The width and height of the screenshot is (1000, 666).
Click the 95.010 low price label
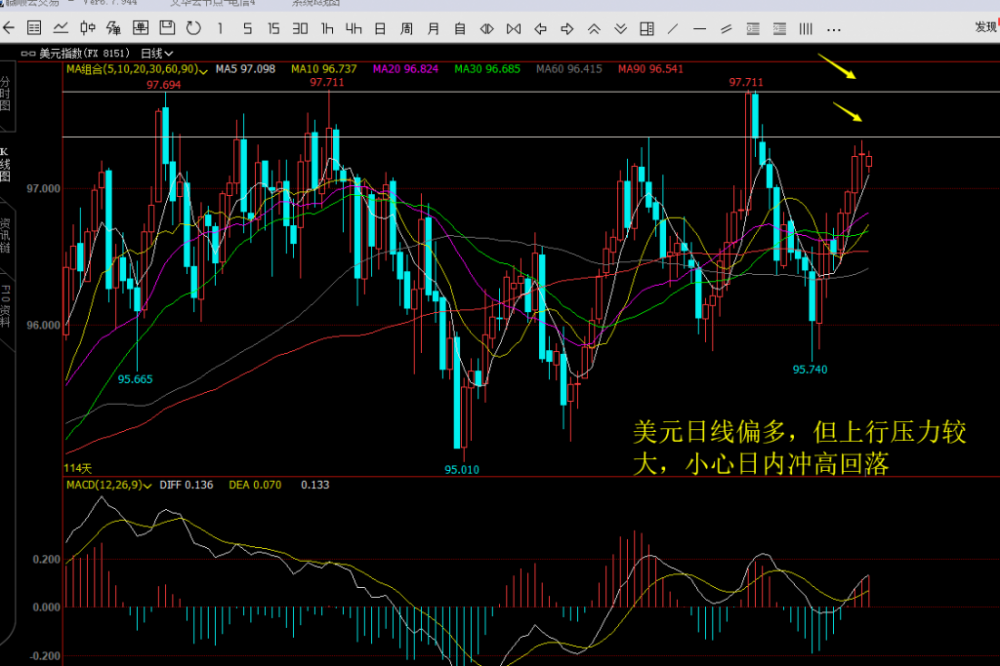point(462,470)
